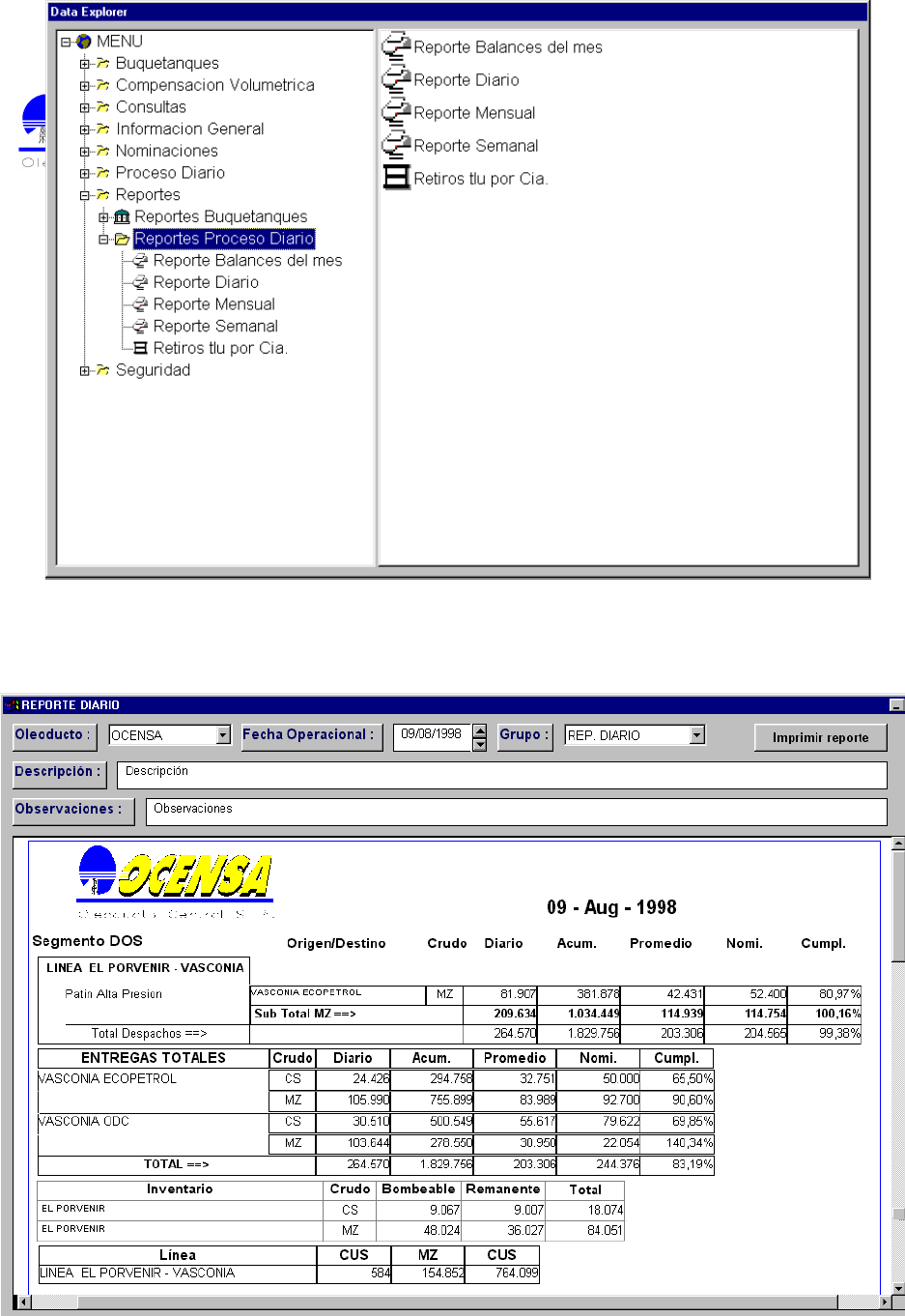Open Retiros tlu por Cia. icon in right pane
Image resolution: width=905 pixels, height=1316 pixels.
(x=396, y=177)
